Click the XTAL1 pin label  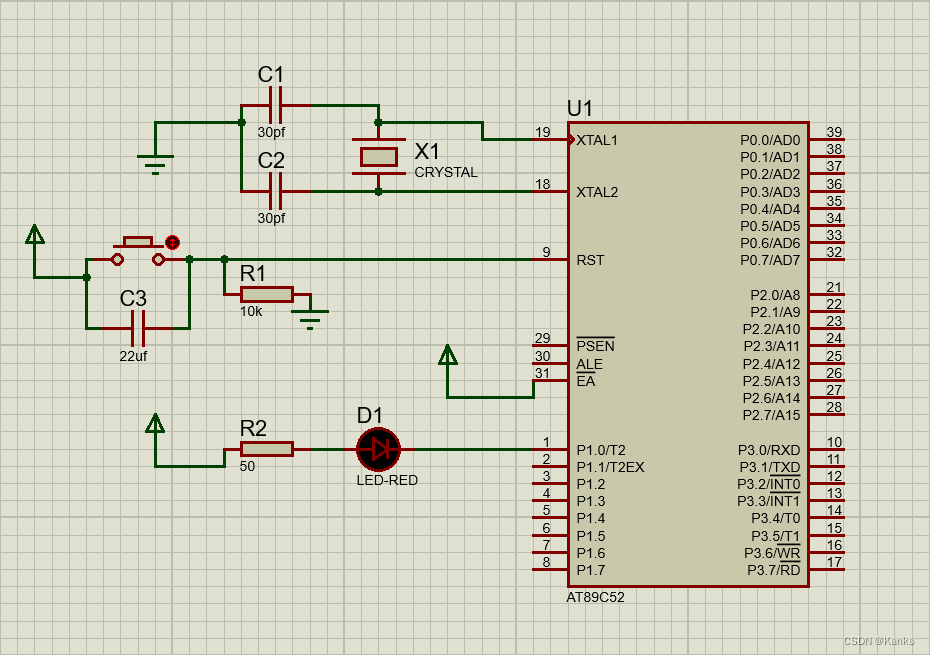point(597,141)
